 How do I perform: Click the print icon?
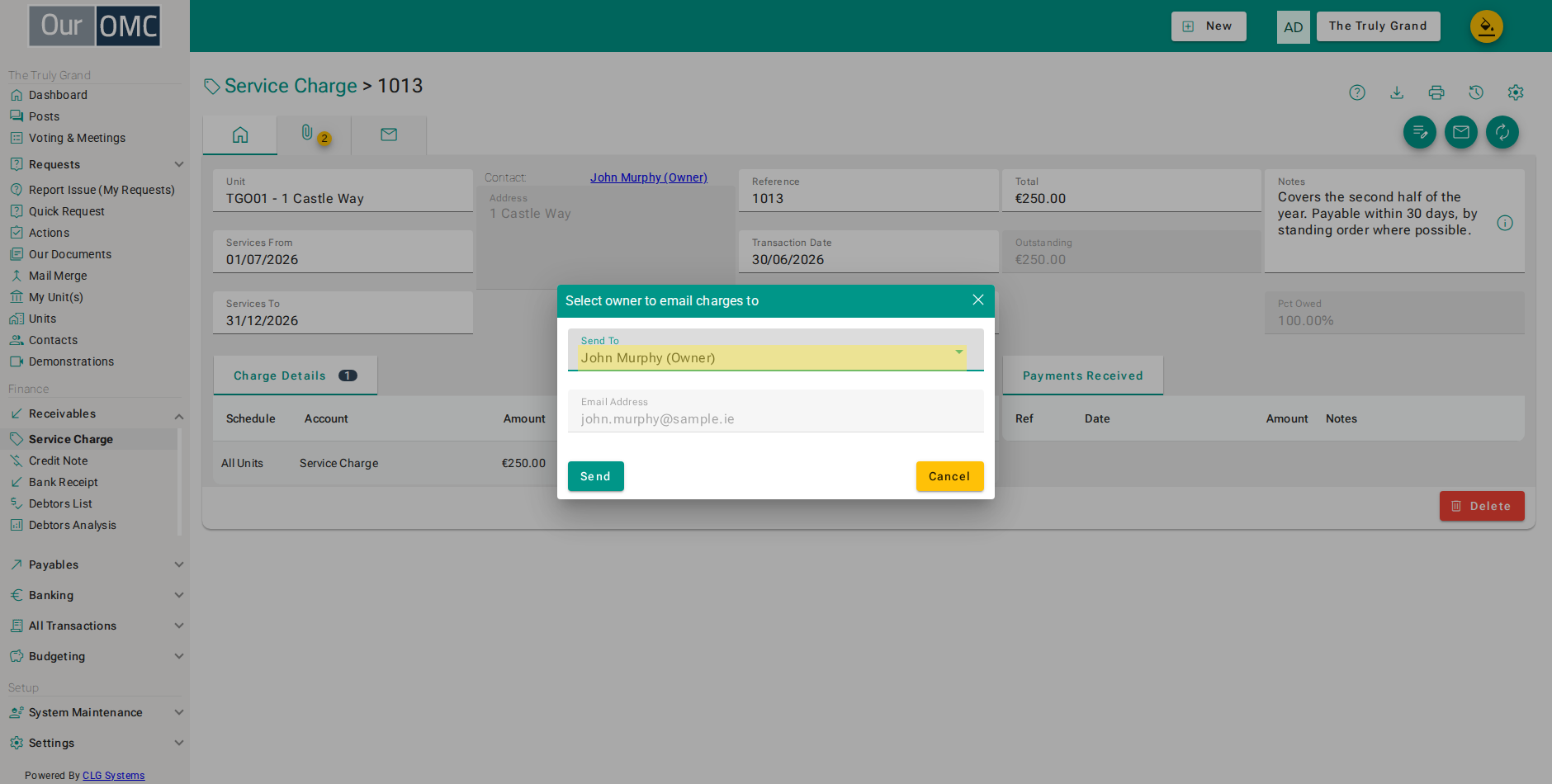click(x=1436, y=92)
